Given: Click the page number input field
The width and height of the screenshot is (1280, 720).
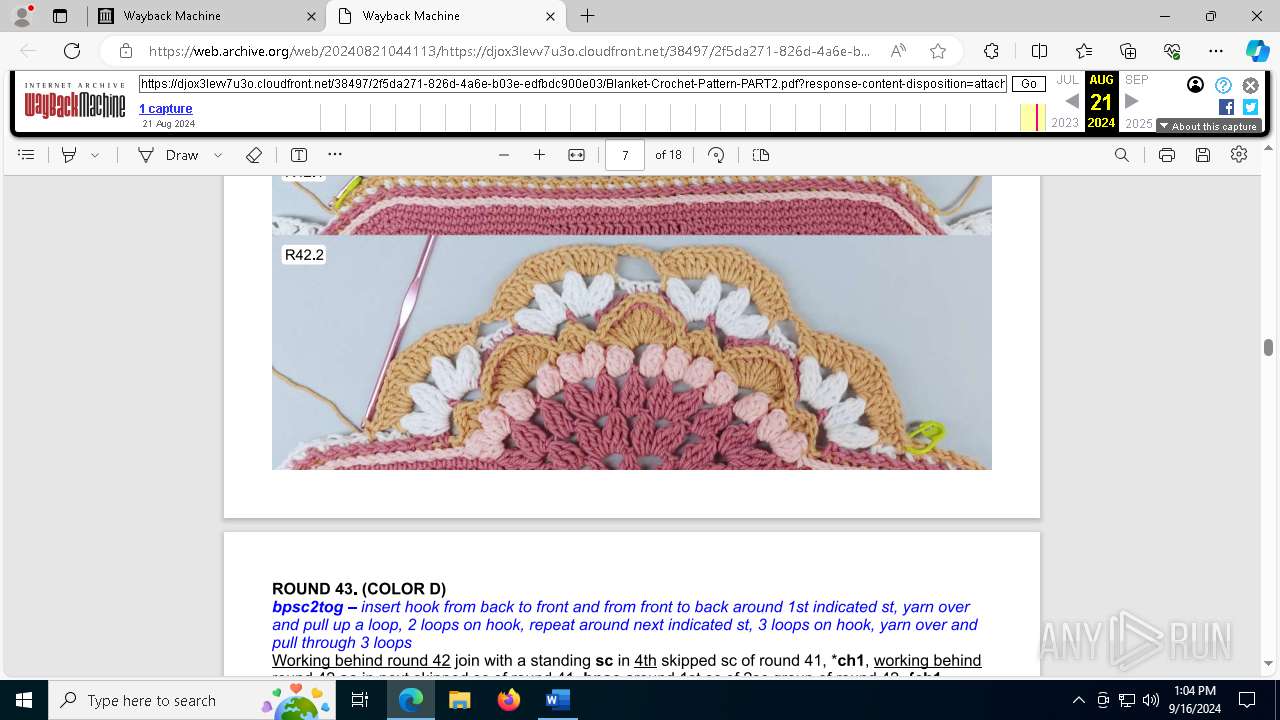Looking at the screenshot, I should click(625, 155).
